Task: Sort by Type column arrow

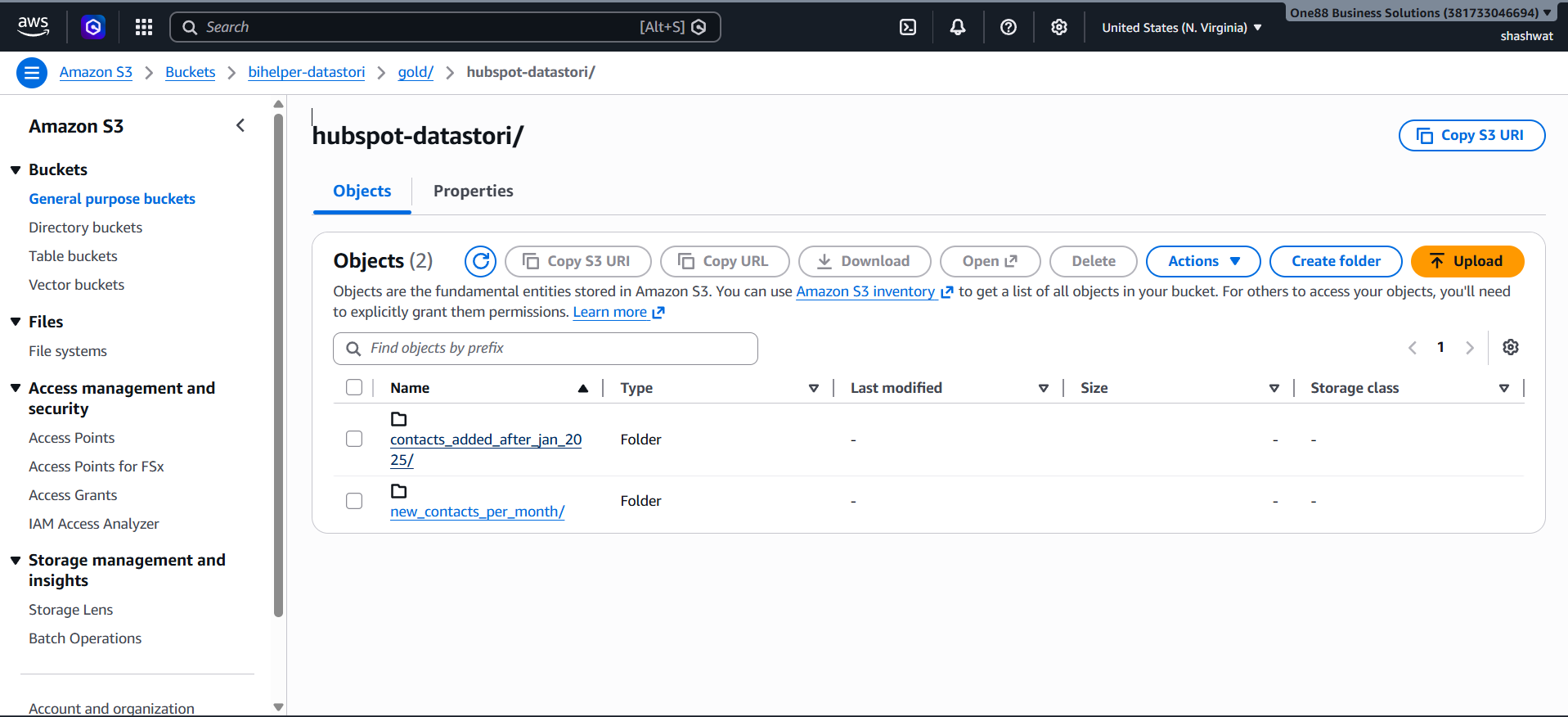Action: click(x=814, y=388)
